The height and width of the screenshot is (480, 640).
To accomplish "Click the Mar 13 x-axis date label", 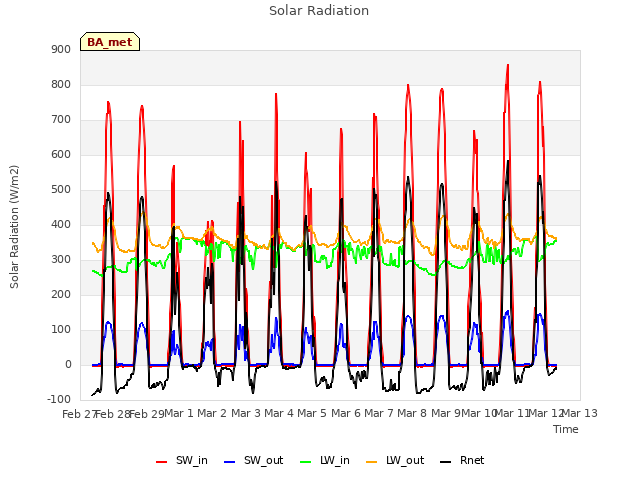I will pos(580,413).
